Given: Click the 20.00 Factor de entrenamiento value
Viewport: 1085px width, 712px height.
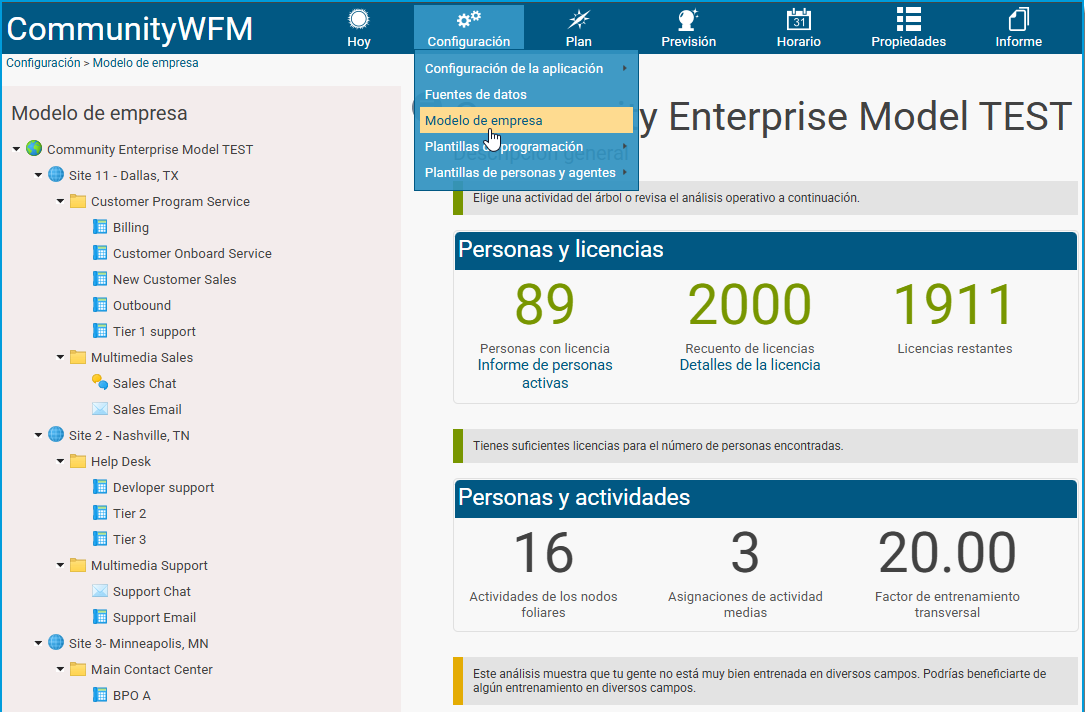Looking at the screenshot, I should pyautogui.click(x=947, y=552).
